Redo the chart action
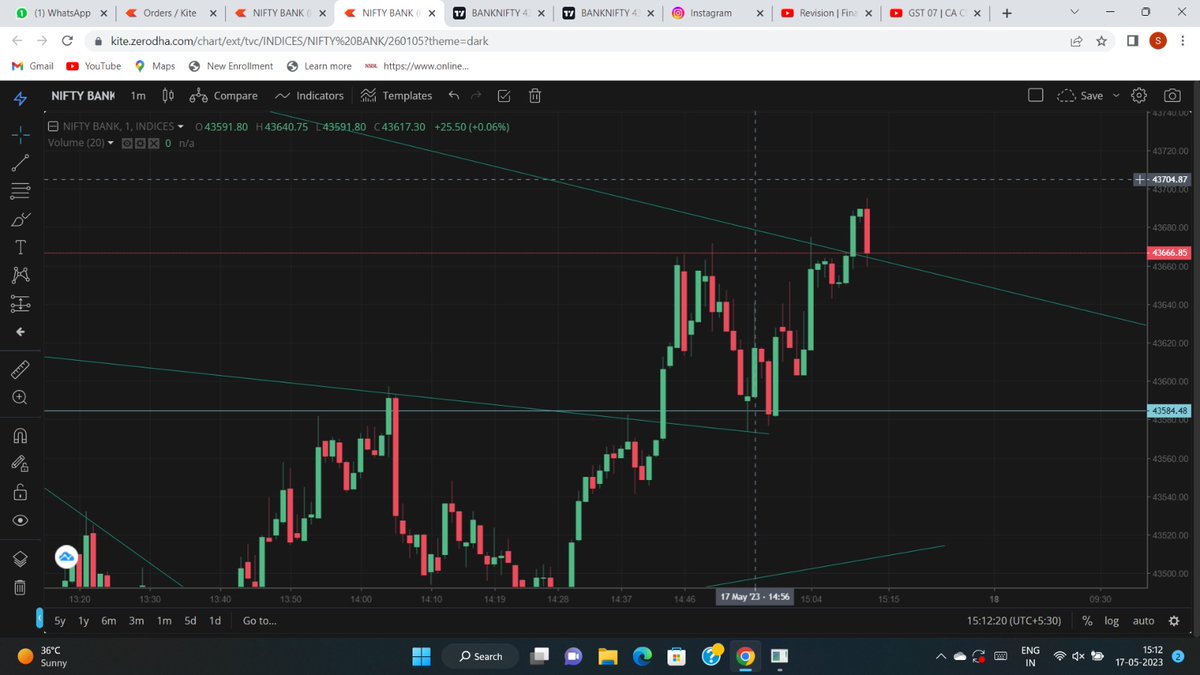This screenshot has height=675, width=1200. tap(477, 96)
